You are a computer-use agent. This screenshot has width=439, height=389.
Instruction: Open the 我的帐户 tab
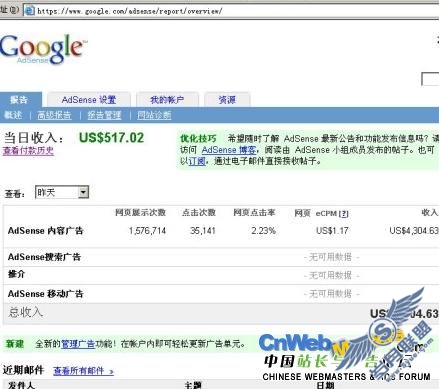[x=167, y=100]
